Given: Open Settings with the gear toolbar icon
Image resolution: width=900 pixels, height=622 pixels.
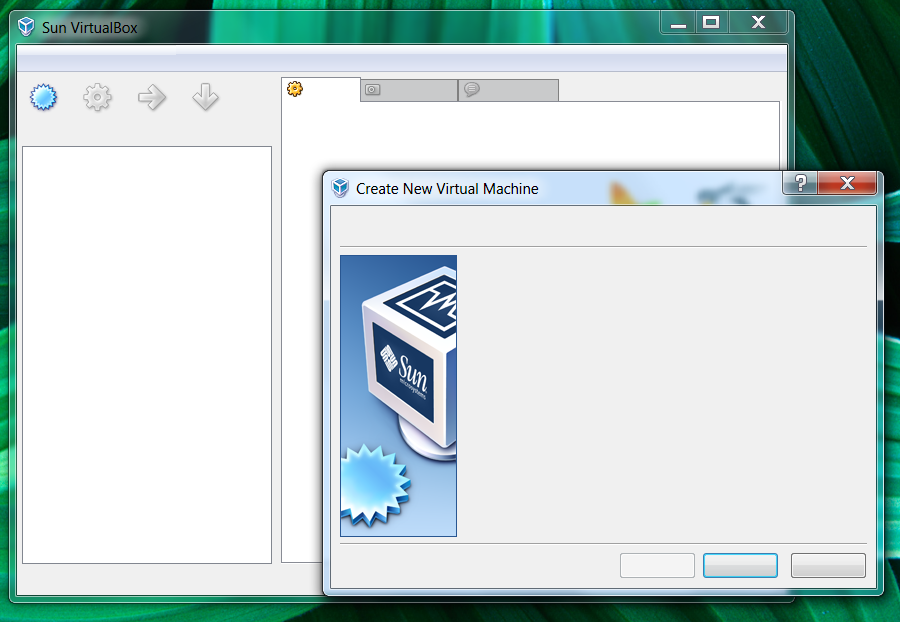Looking at the screenshot, I should click(x=97, y=97).
